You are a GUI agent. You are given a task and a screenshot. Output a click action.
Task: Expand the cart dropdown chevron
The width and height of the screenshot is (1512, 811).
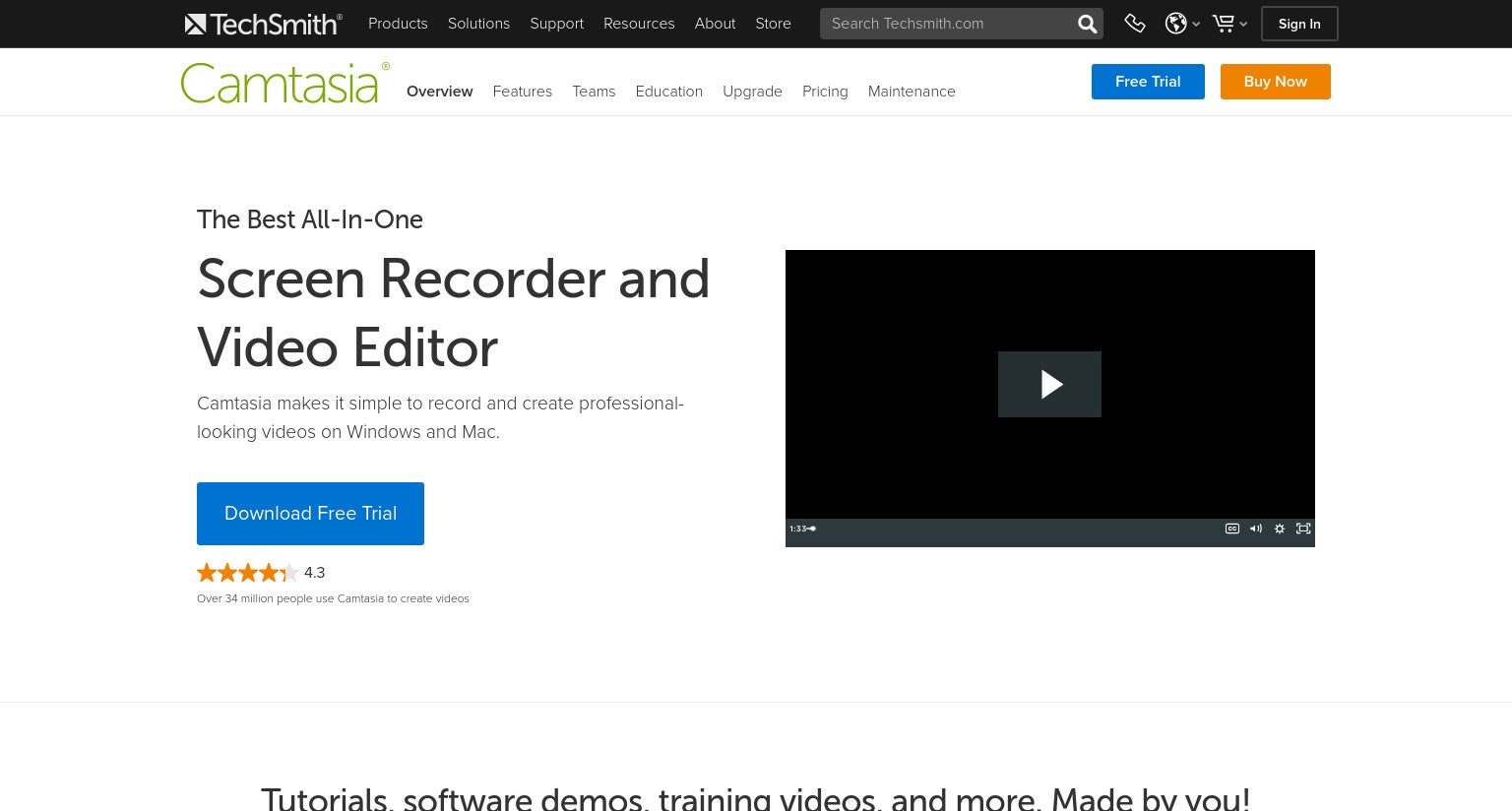pyautogui.click(x=1243, y=25)
